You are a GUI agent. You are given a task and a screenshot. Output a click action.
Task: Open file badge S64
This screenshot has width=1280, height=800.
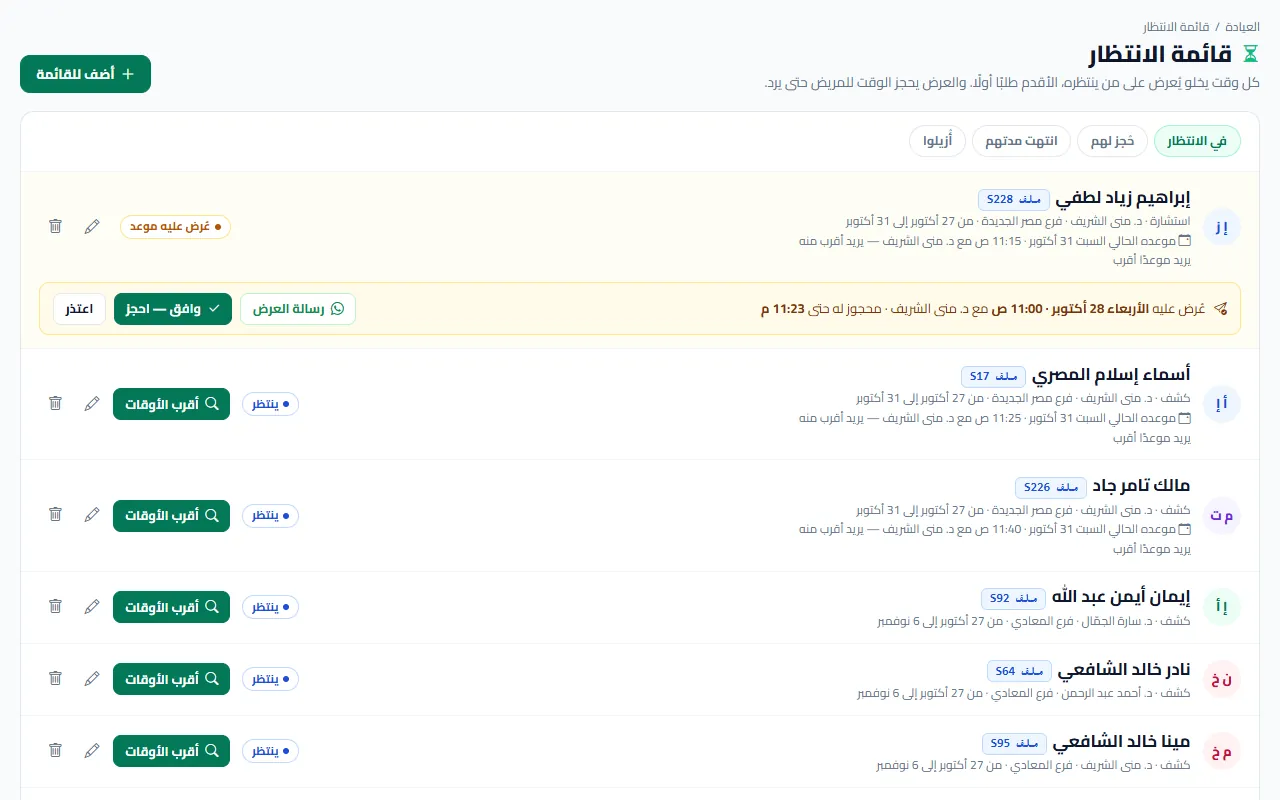click(1019, 671)
